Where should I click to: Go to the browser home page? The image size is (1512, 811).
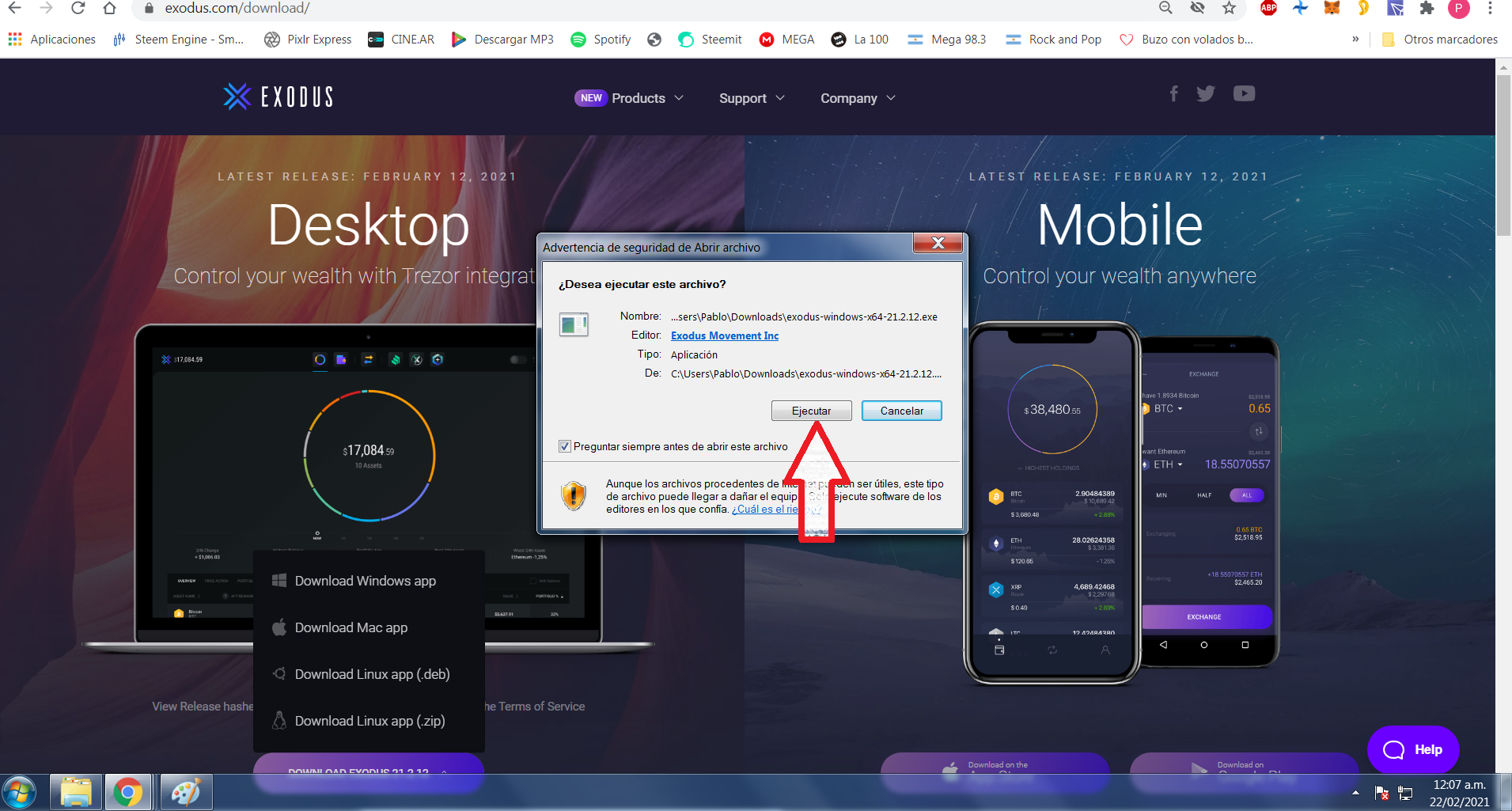coord(109,8)
